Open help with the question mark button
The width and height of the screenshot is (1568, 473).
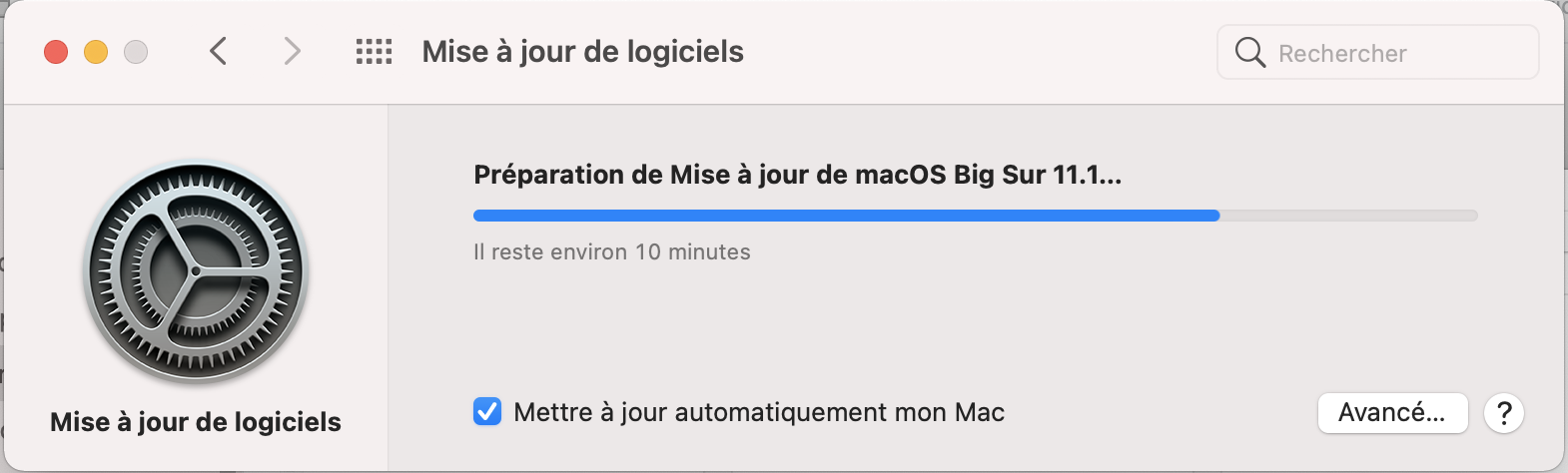point(1504,412)
